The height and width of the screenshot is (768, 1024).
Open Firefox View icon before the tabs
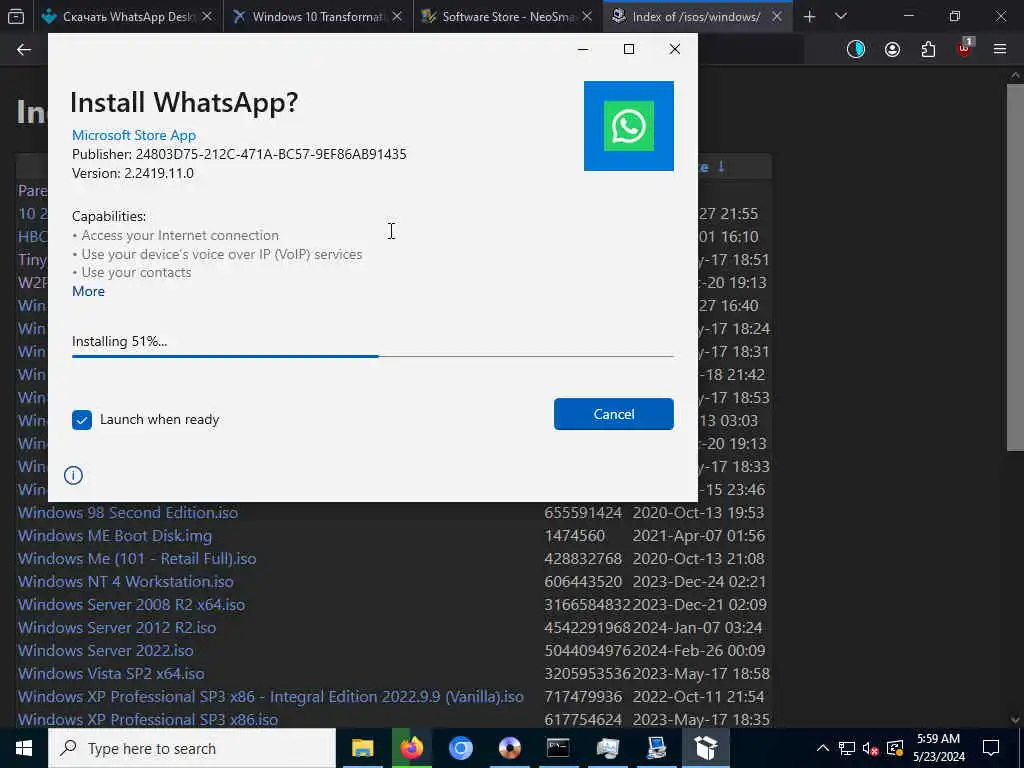click(16, 16)
